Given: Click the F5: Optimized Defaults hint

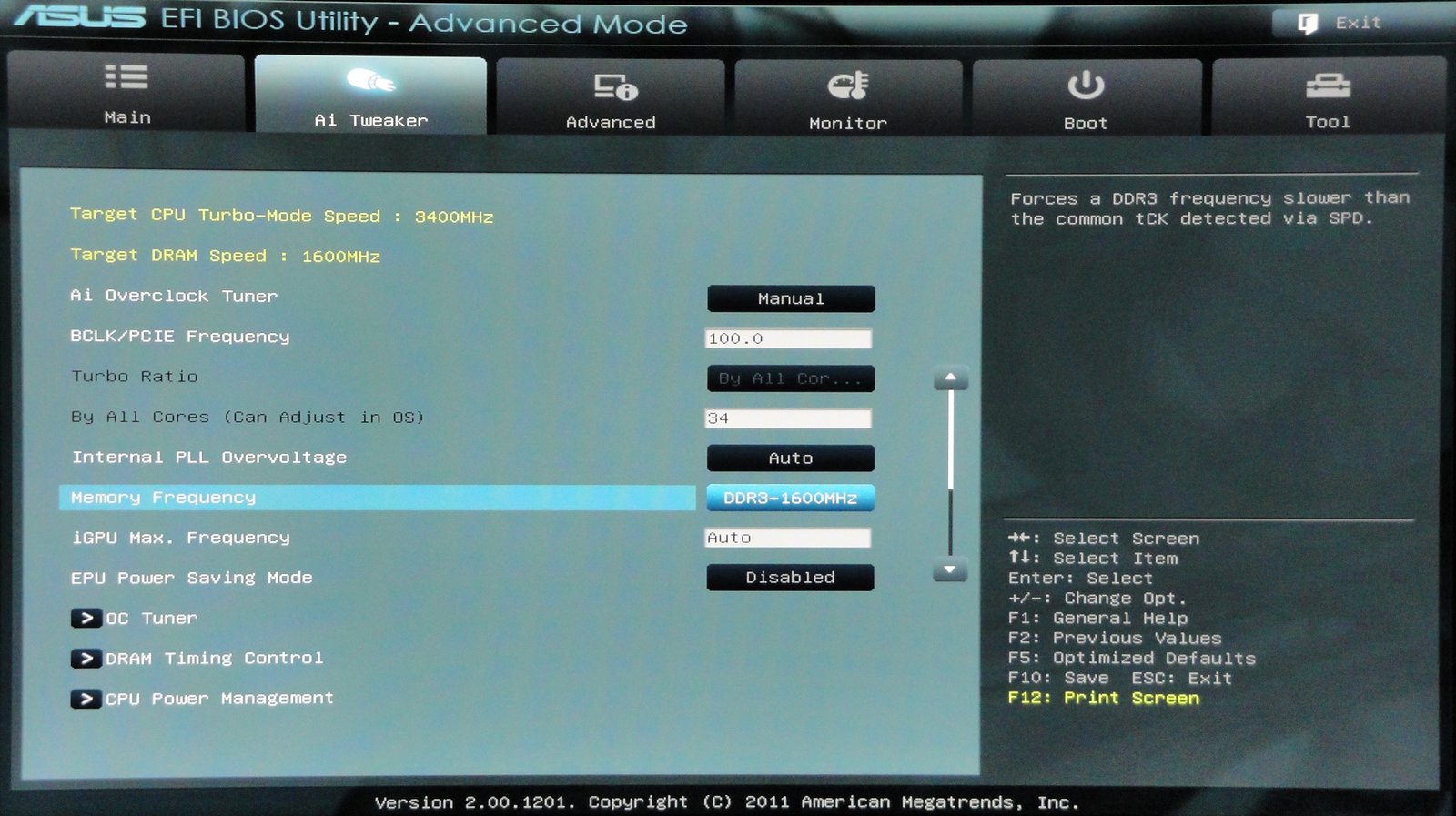Looking at the screenshot, I should pos(1132,659).
